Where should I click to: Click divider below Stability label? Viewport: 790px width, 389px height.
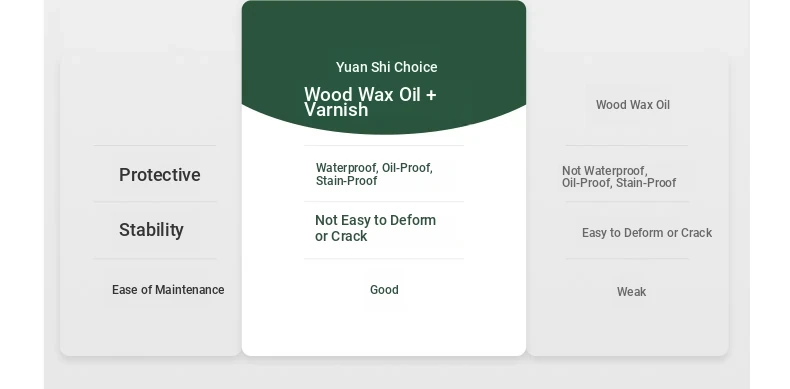click(x=155, y=259)
